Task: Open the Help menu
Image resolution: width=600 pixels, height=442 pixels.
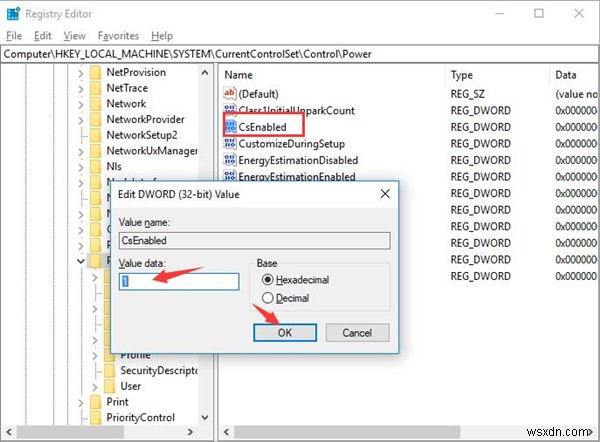Action: (162, 36)
